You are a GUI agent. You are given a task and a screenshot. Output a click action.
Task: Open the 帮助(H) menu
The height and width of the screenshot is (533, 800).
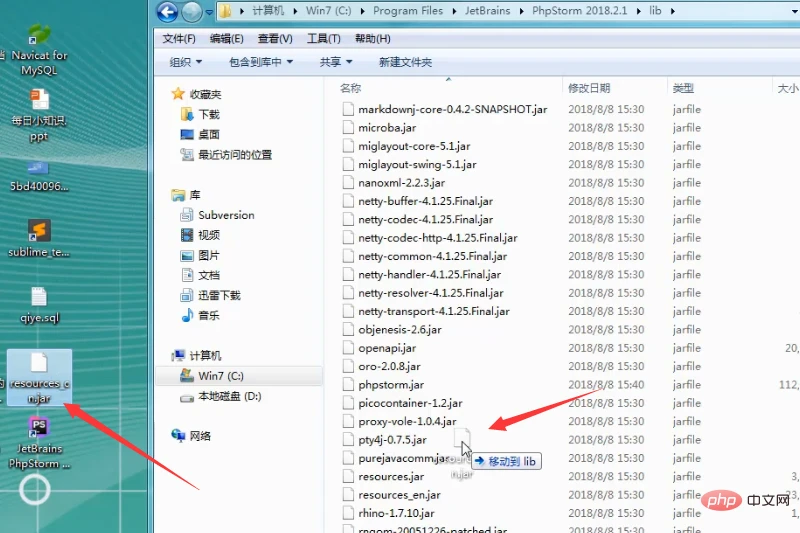[x=372, y=39]
